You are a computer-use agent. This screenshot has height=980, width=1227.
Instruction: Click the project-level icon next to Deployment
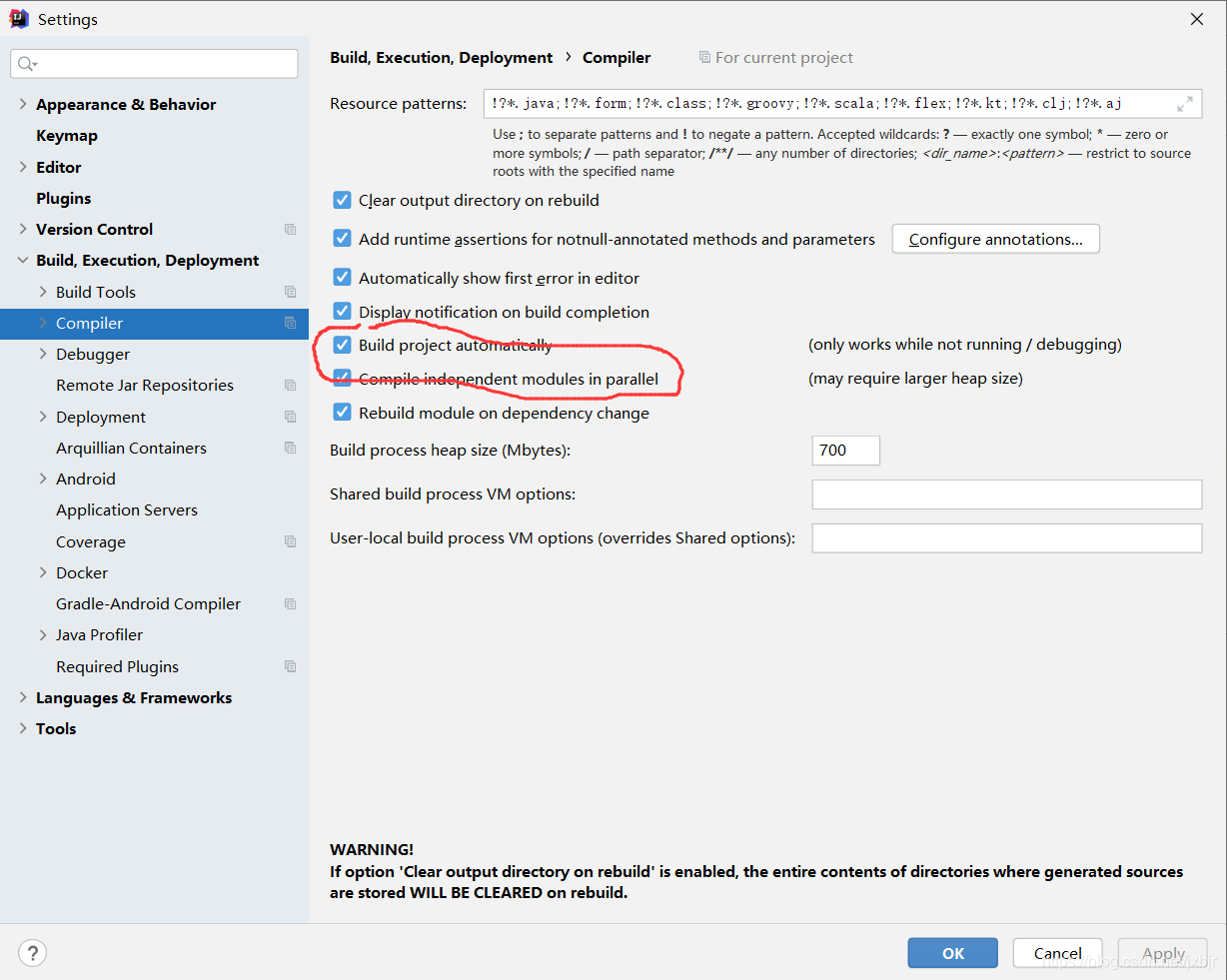290,417
